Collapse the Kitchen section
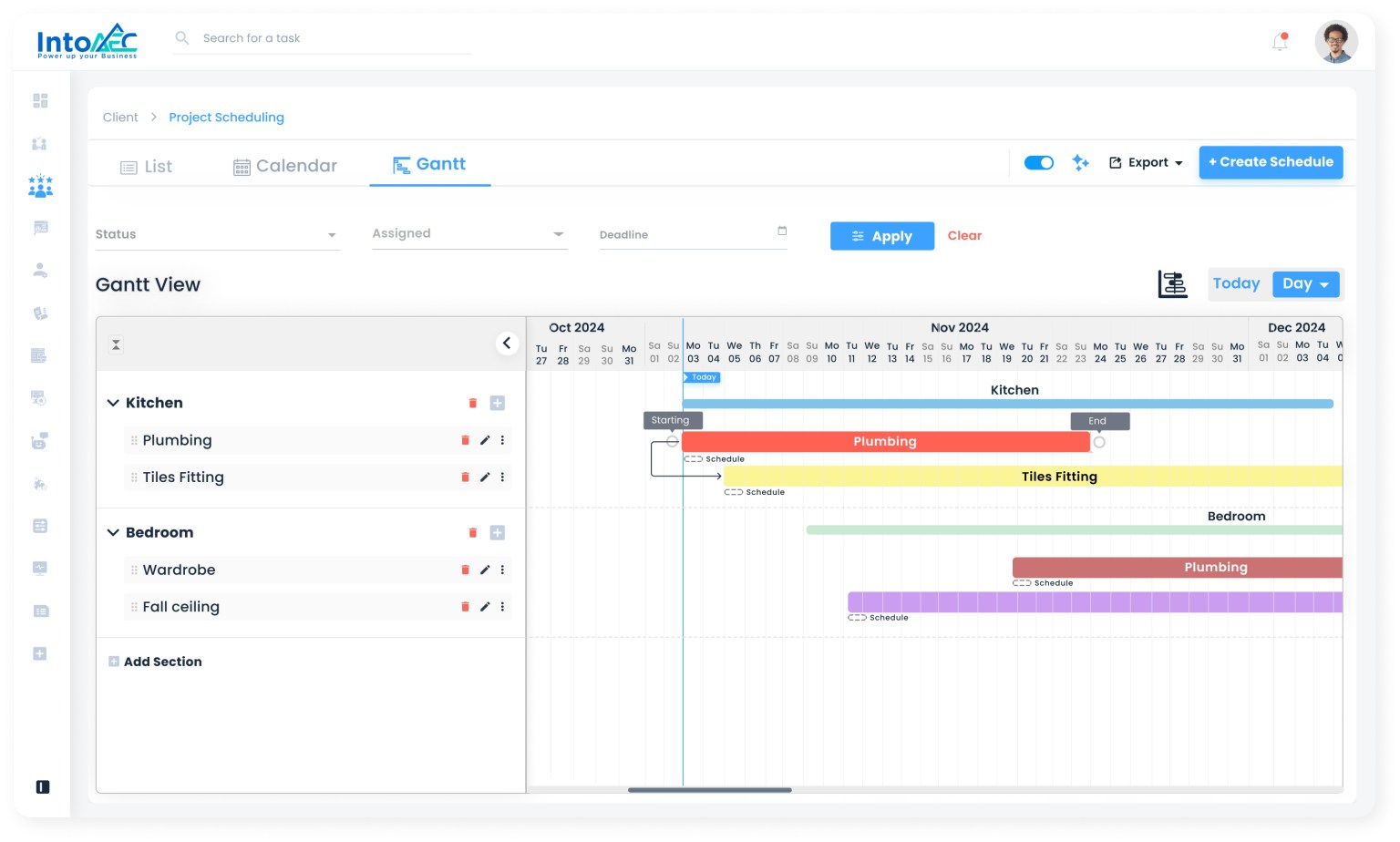Image resolution: width=1400 pixels, height=842 pixels. pos(113,402)
